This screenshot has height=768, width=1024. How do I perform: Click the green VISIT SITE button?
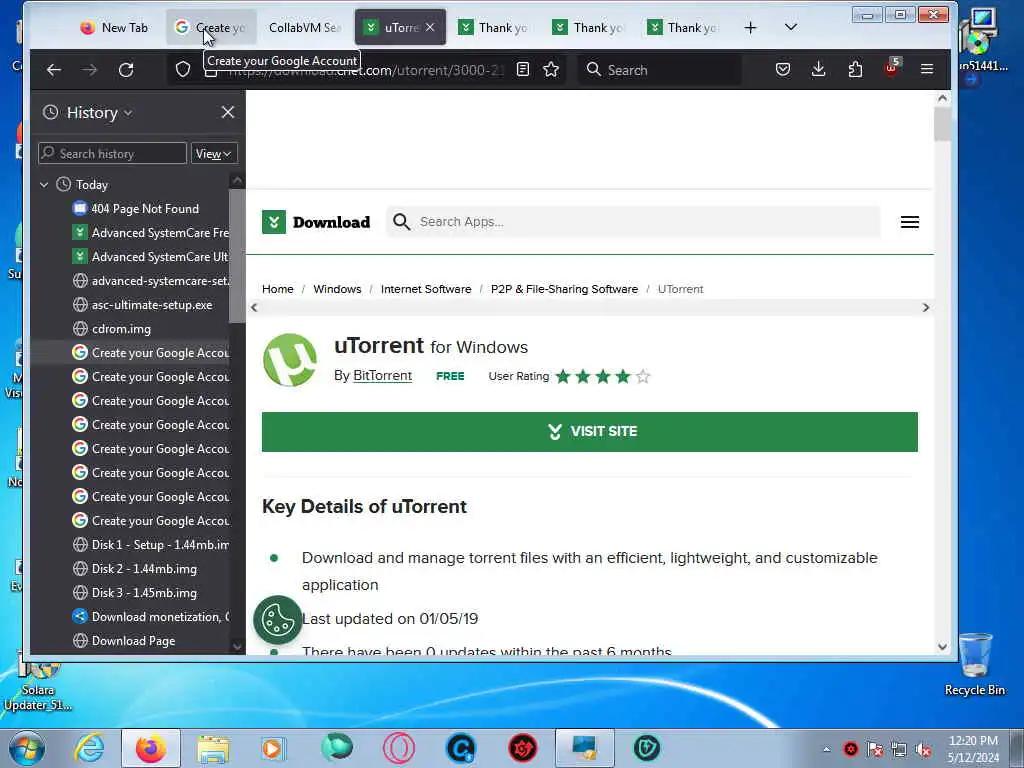(590, 432)
